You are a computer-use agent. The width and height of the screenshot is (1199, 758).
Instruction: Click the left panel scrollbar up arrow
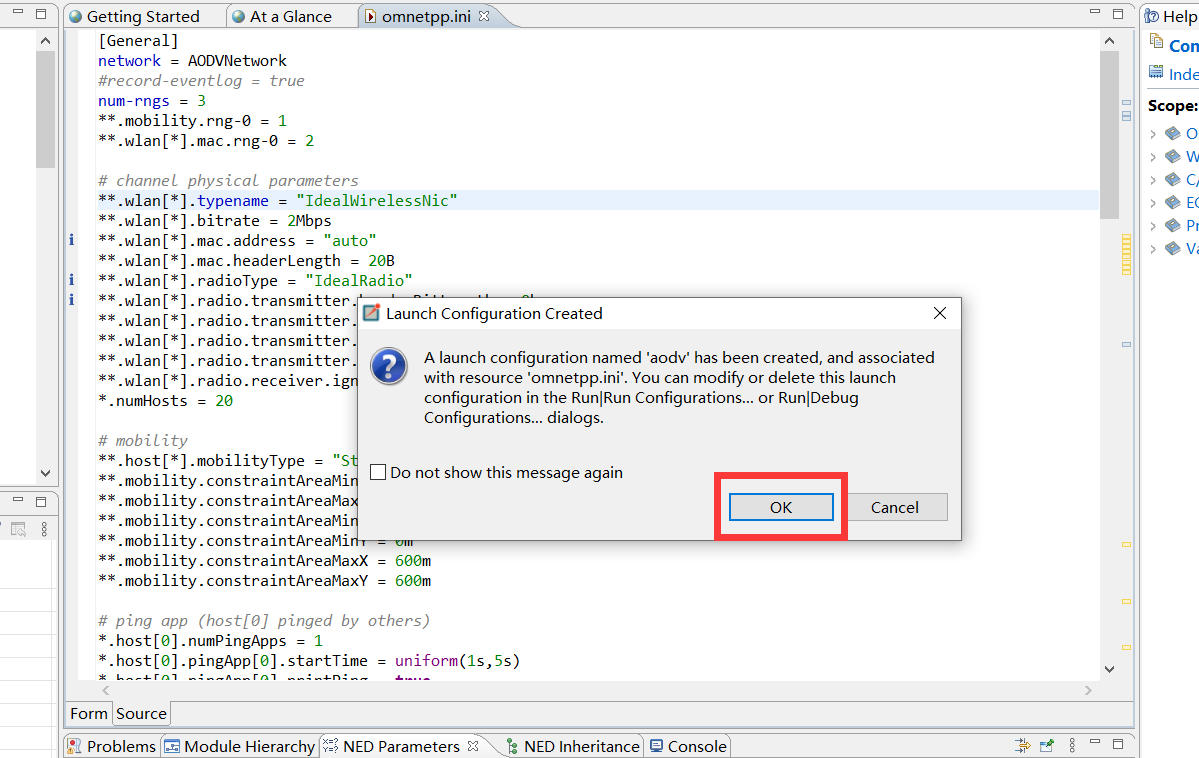point(45,41)
